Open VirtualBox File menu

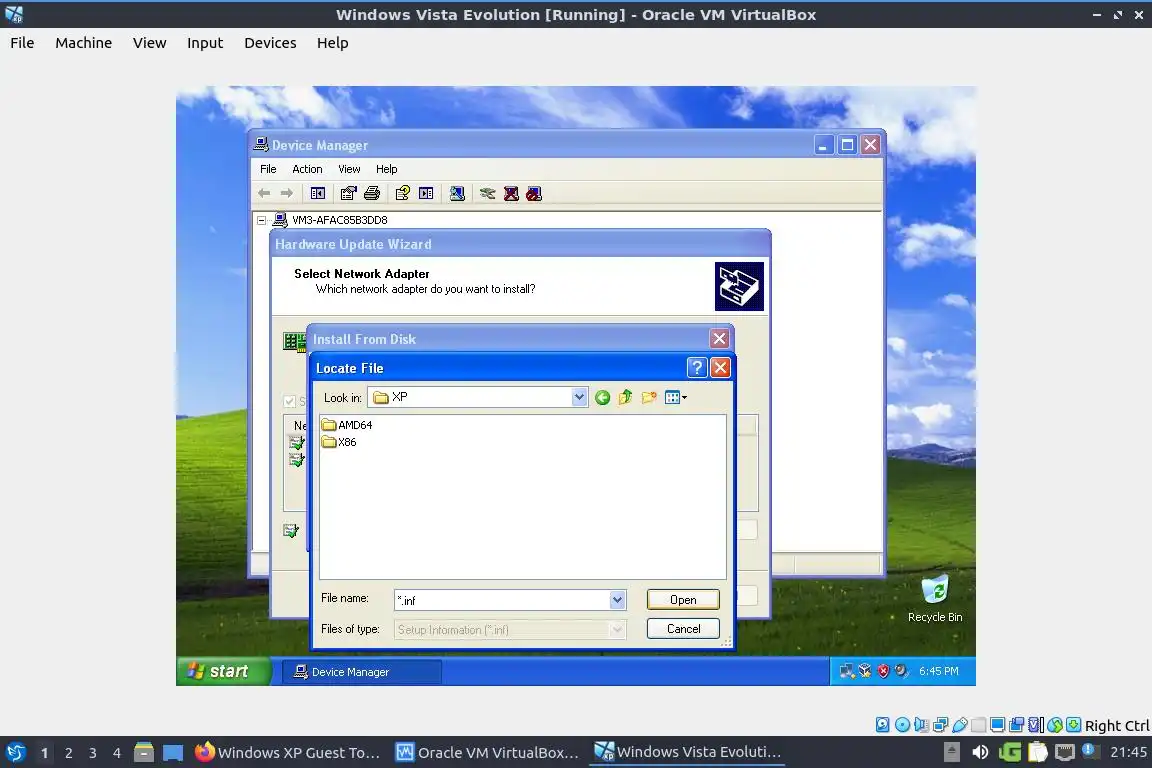pos(22,43)
